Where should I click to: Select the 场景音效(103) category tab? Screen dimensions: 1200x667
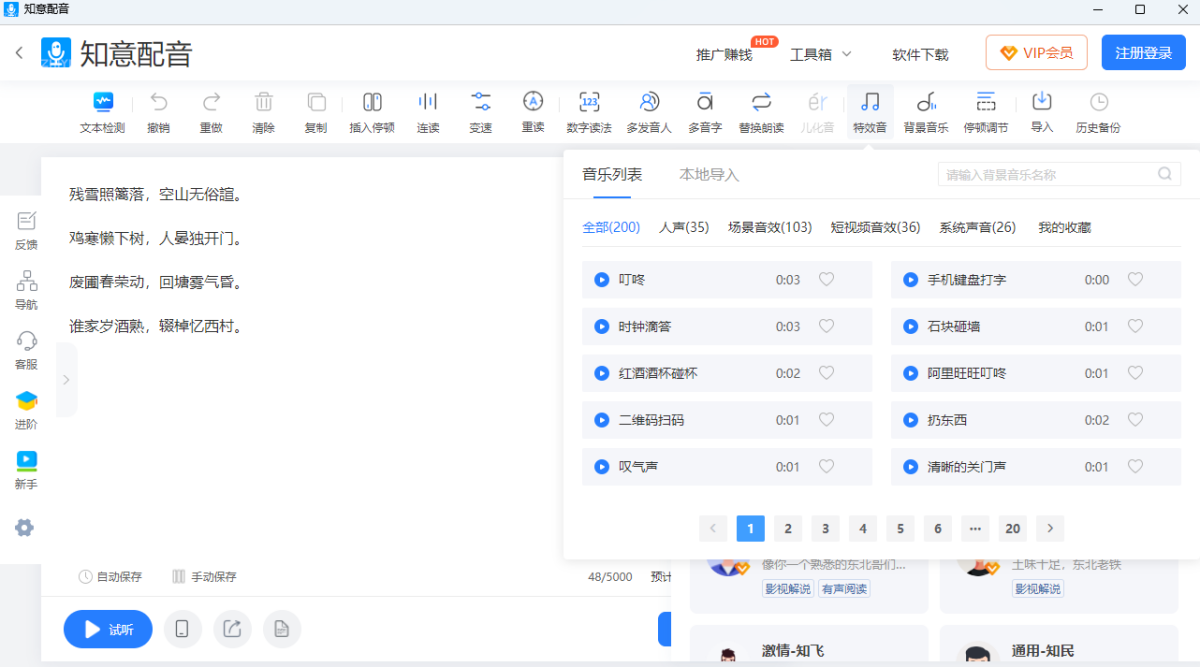(769, 227)
